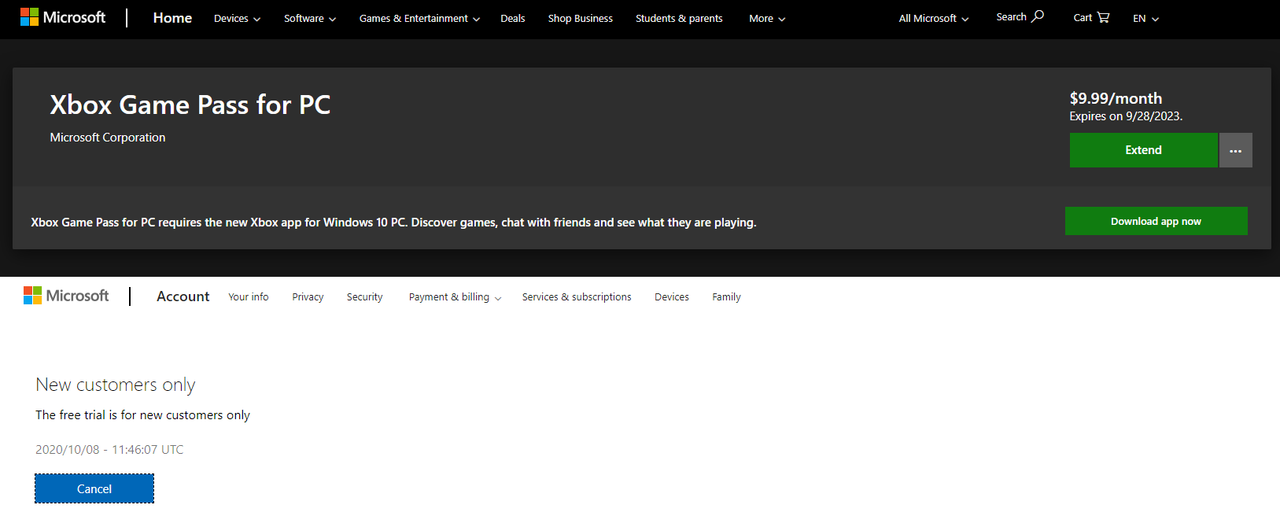Viewport: 1280px width, 530px height.
Task: Click the green Extend button
Action: [x=1143, y=150]
